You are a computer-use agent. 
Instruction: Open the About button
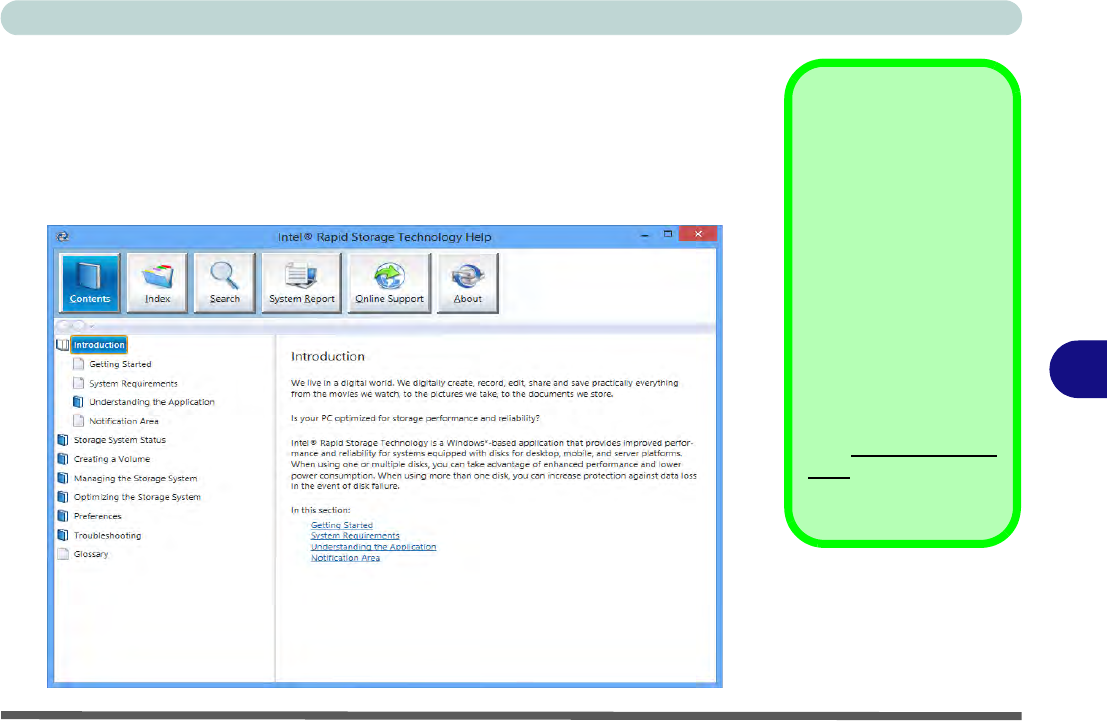467,283
